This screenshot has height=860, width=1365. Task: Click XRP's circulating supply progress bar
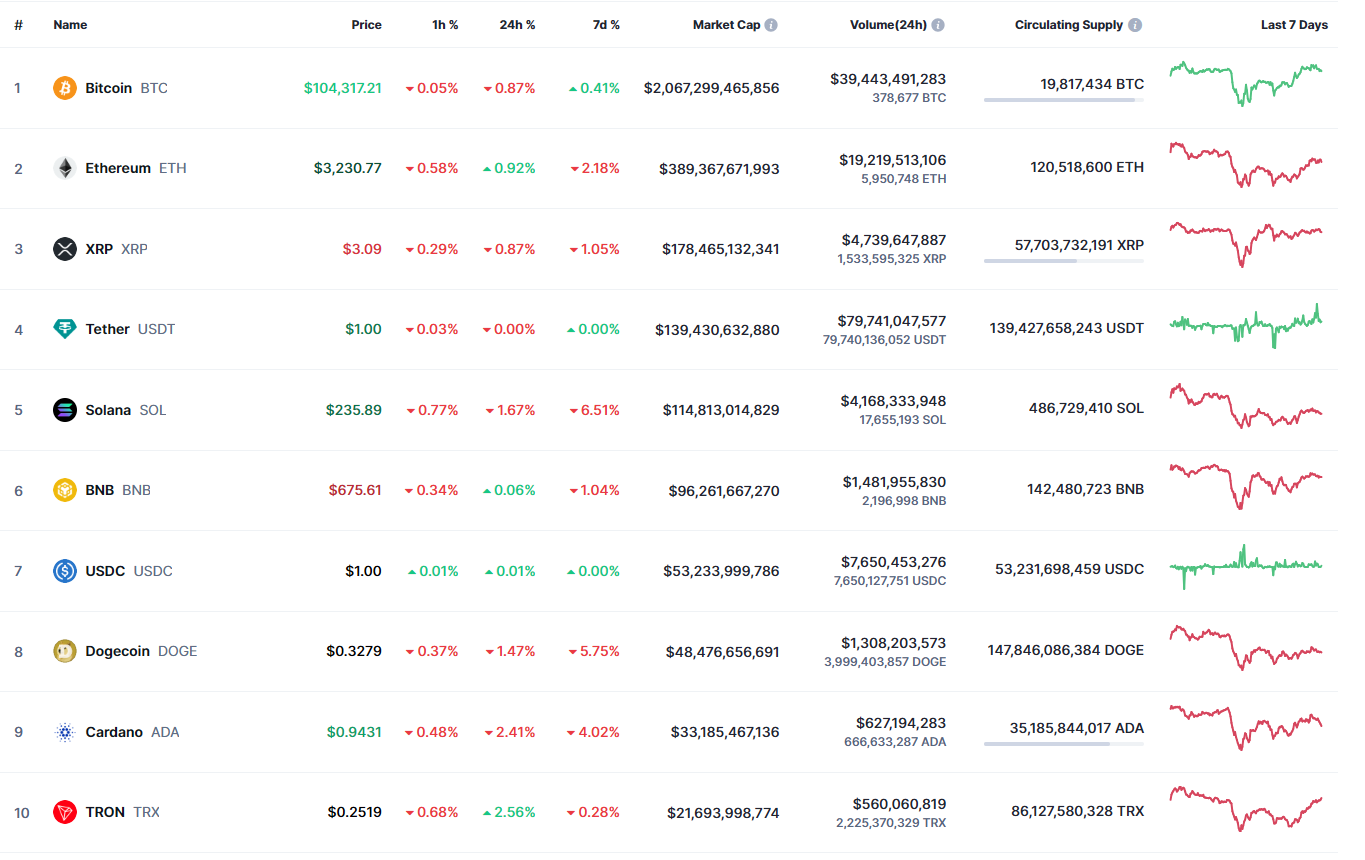click(x=1064, y=261)
